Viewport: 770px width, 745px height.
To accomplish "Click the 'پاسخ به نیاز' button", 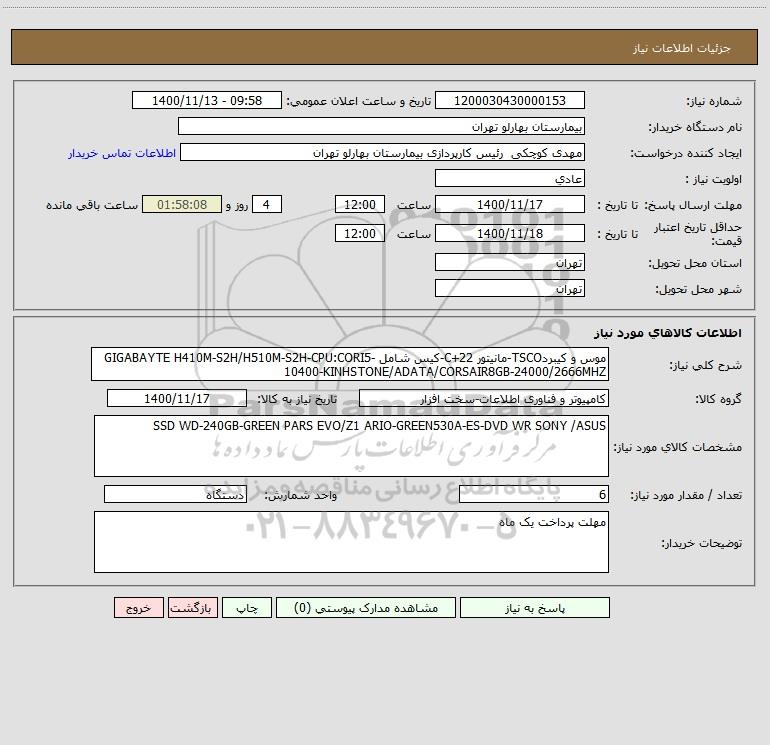I will click(535, 608).
